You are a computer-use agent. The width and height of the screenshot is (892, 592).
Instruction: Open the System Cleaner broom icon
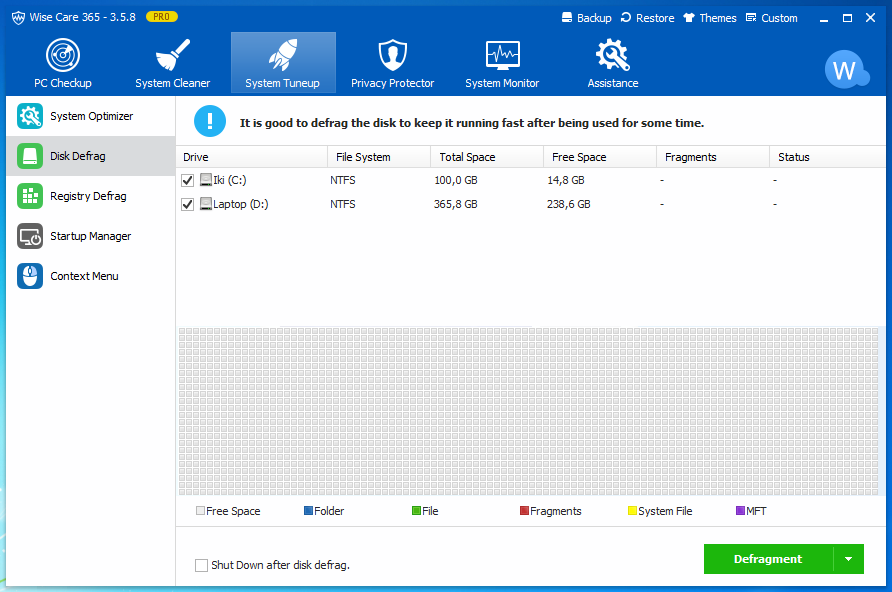(x=172, y=55)
